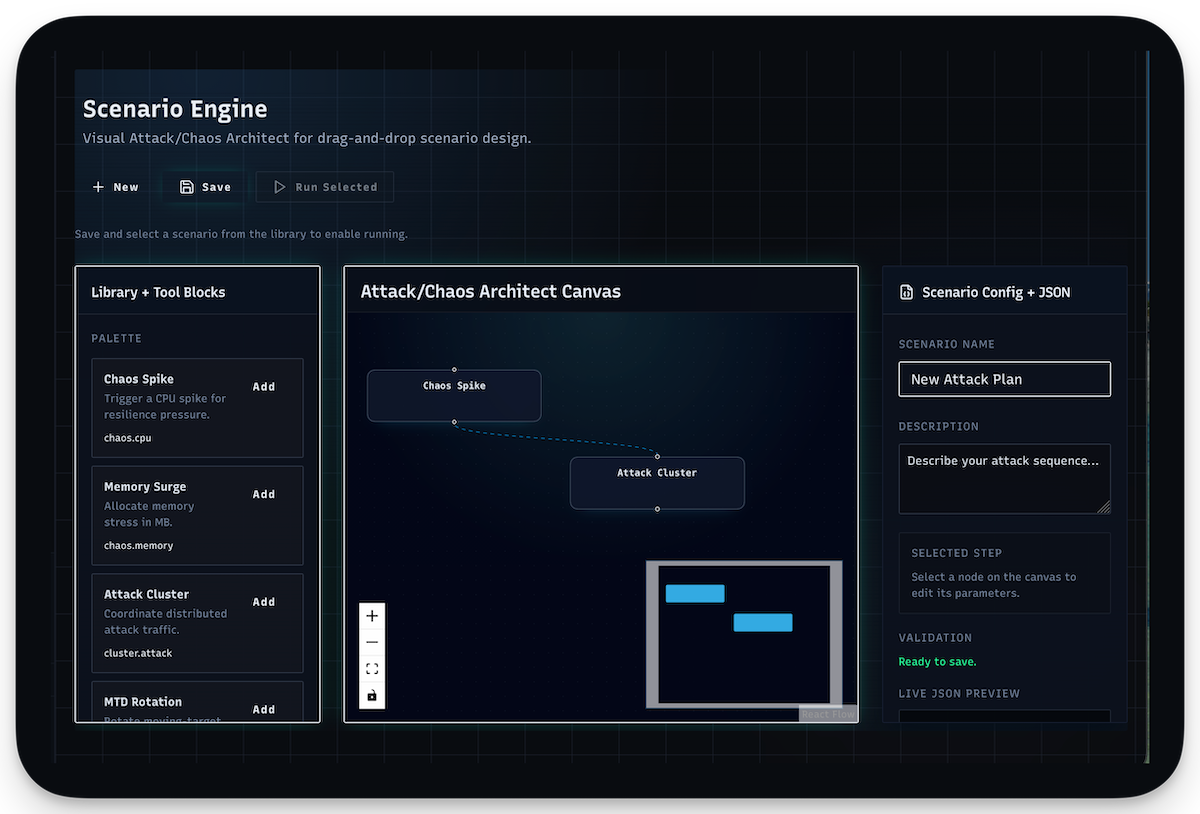Screen dimensions: 1200x814
Task: Click the floppy disk Save icon
Action: (187, 187)
